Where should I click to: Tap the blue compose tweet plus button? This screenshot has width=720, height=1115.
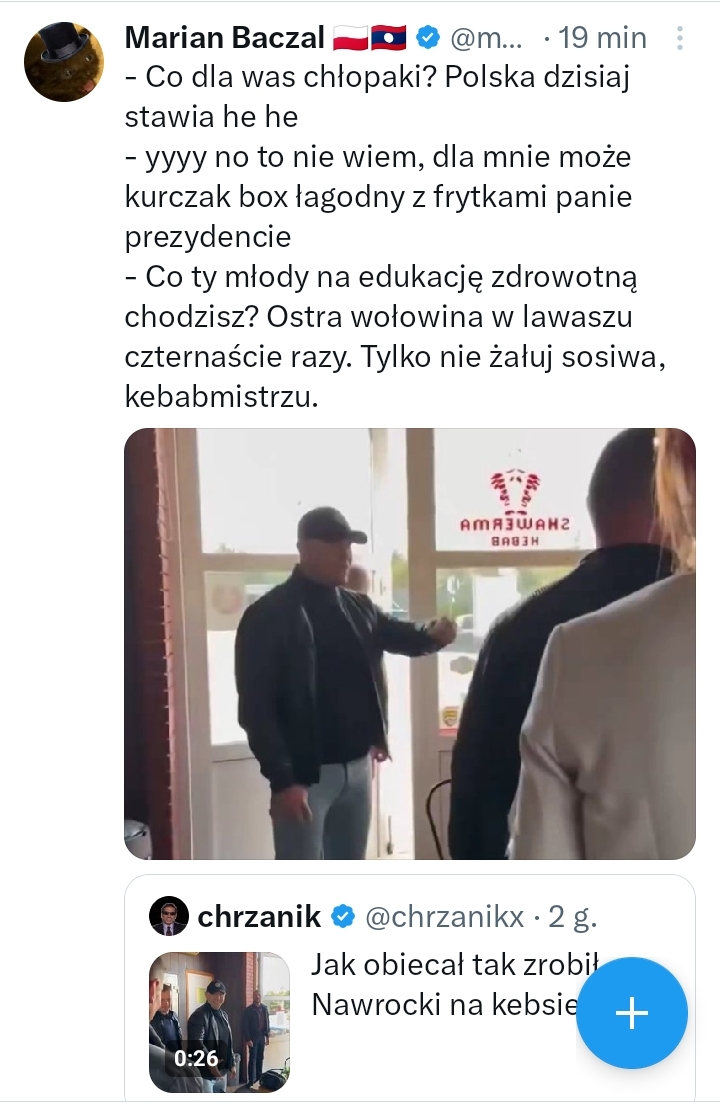[x=632, y=1013]
